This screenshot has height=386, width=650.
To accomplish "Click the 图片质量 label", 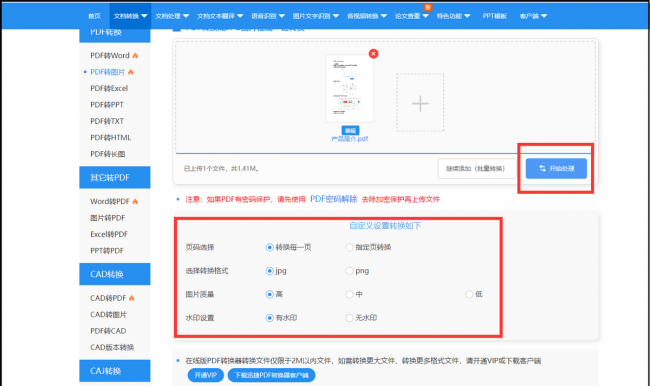I will click(200, 294).
